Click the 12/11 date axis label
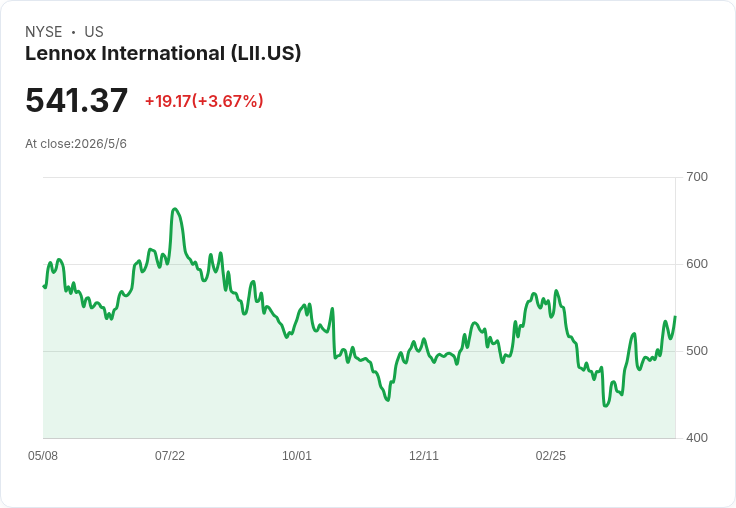The width and height of the screenshot is (736, 508). pyautogui.click(x=424, y=456)
